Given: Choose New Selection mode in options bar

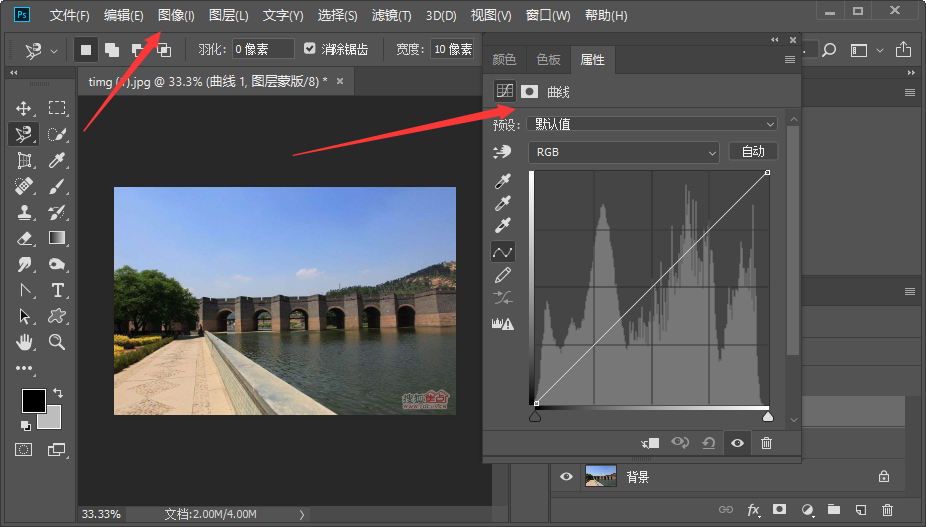Looking at the screenshot, I should click(x=86, y=50).
